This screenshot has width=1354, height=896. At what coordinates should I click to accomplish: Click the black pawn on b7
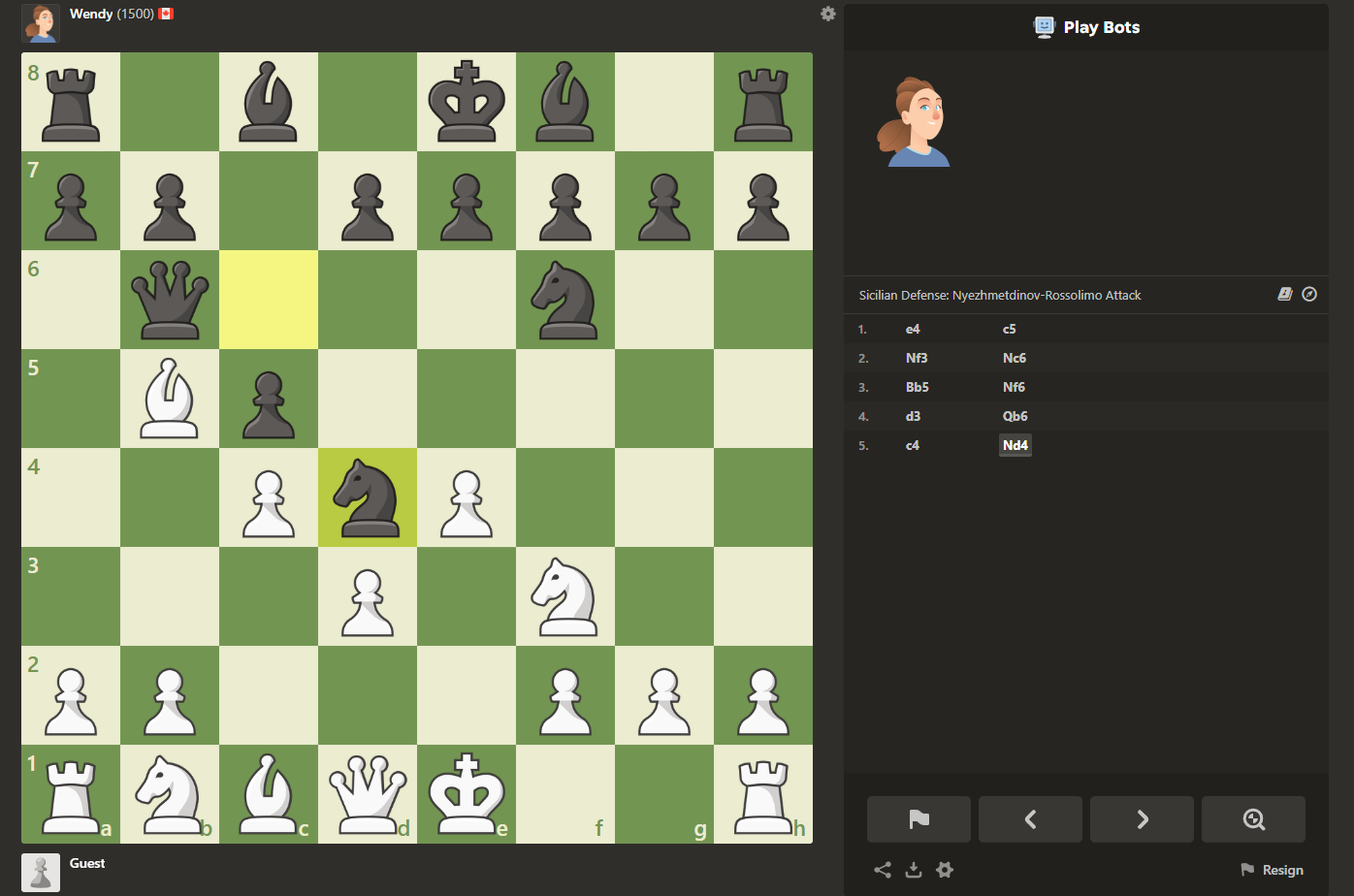pos(170,201)
